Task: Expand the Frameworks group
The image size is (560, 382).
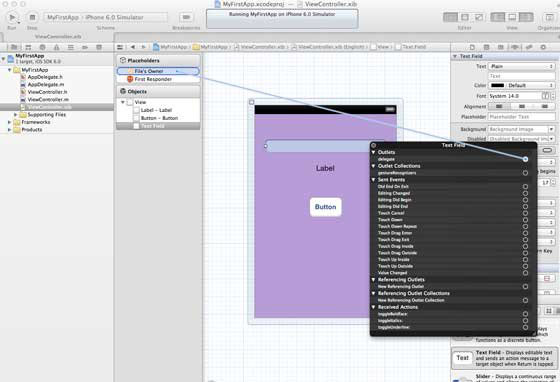Action: click(x=9, y=122)
